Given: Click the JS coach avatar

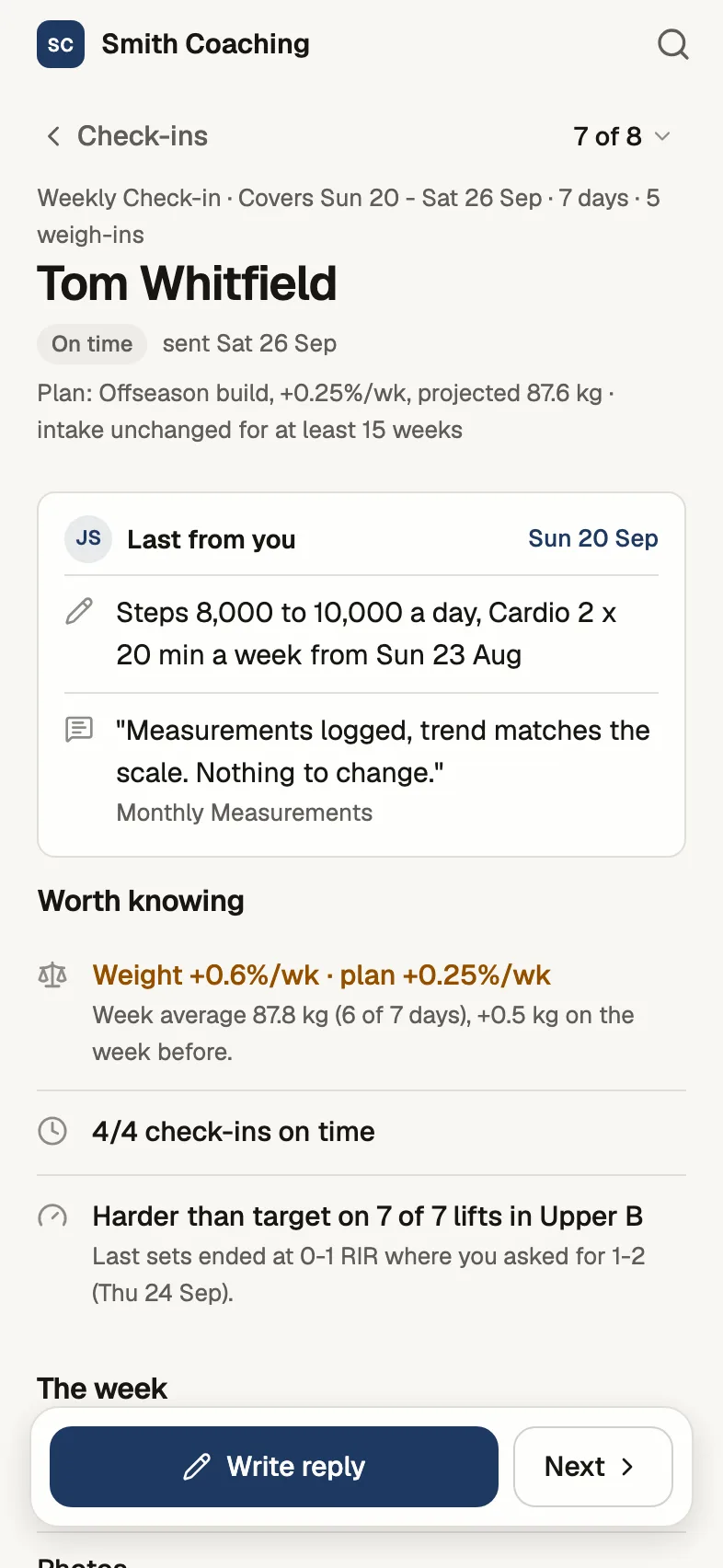Looking at the screenshot, I should point(88,538).
